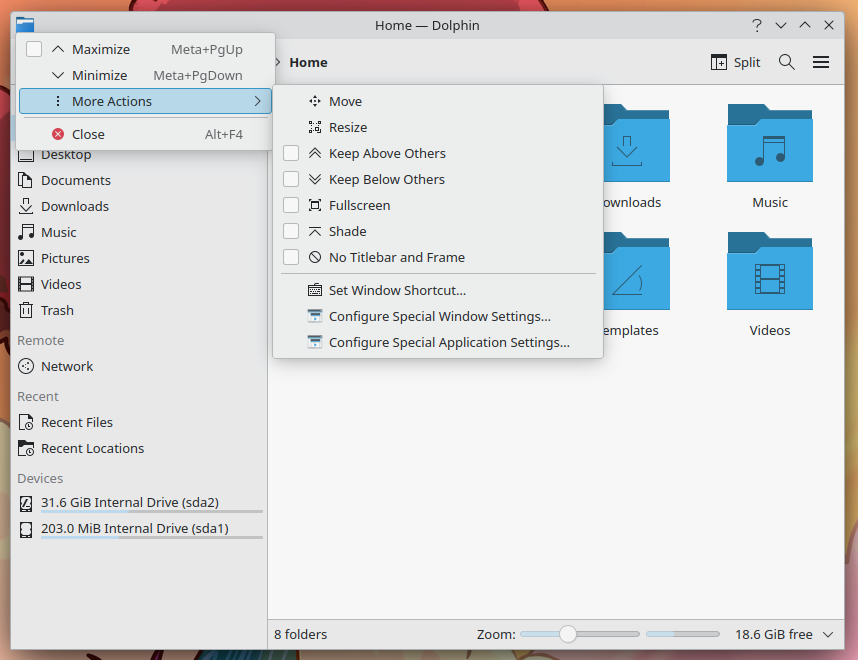Click the red Close icon in window menu
This screenshot has height=660, width=858.
click(x=58, y=134)
